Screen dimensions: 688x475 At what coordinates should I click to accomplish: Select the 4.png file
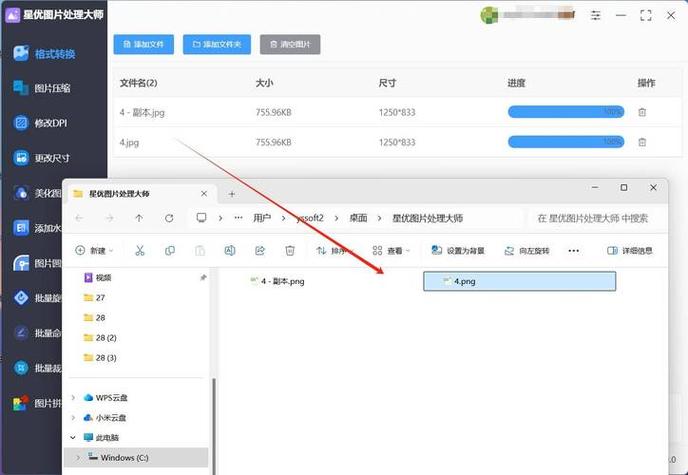pos(520,281)
